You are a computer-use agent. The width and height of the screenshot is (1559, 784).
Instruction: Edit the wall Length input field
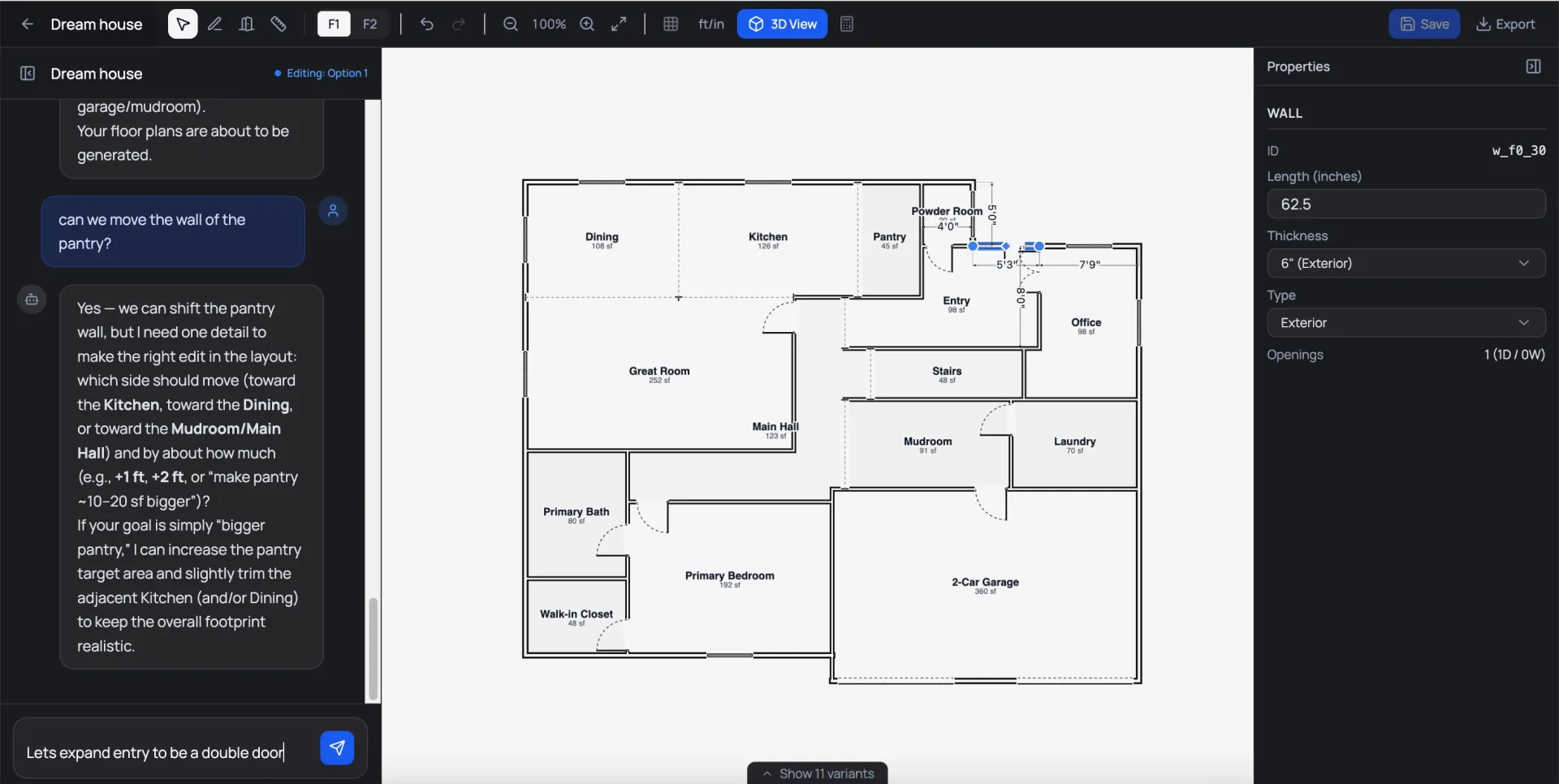pos(1407,204)
